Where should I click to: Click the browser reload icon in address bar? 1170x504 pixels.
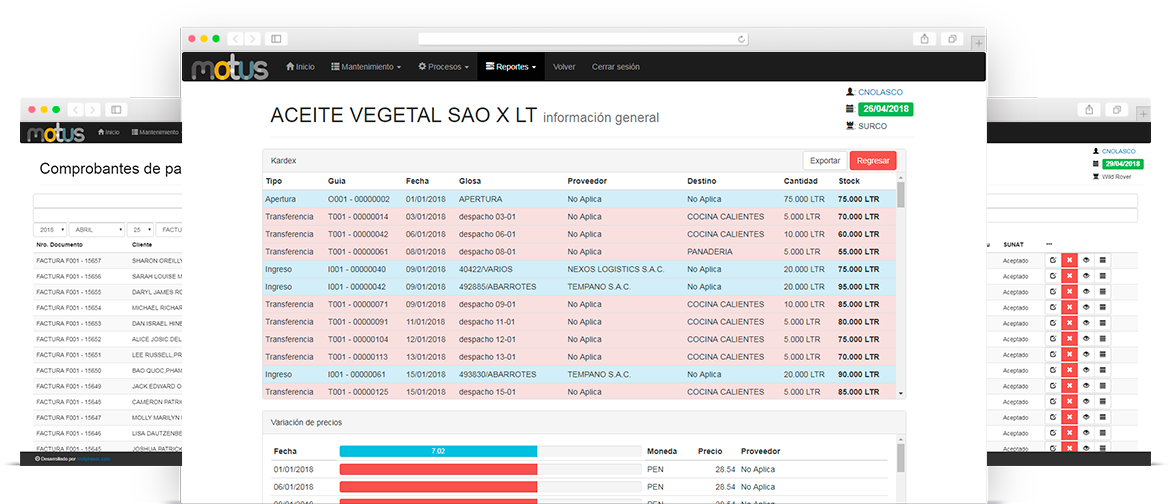pyautogui.click(x=740, y=39)
